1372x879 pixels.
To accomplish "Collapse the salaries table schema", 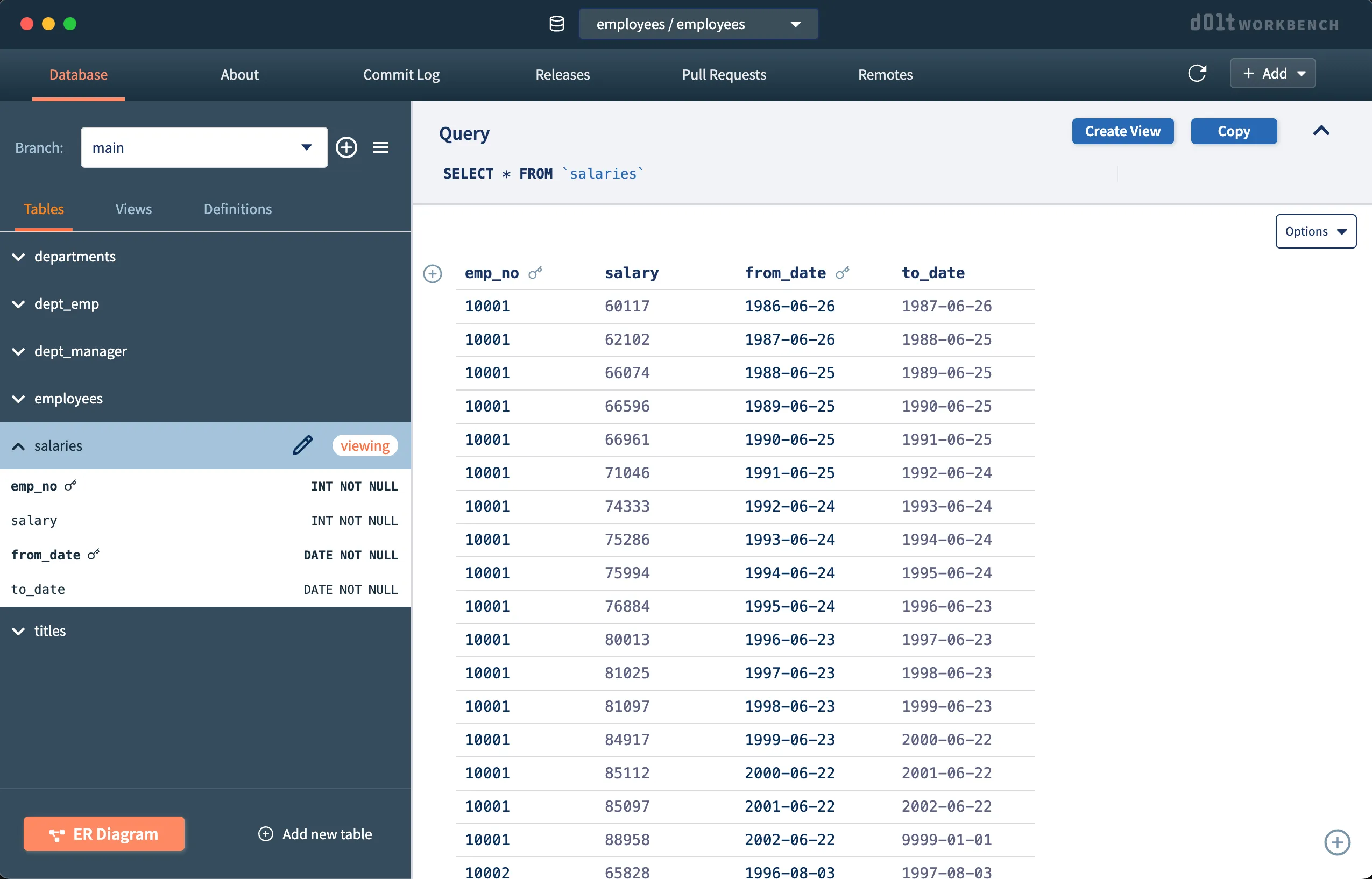I will [19, 446].
